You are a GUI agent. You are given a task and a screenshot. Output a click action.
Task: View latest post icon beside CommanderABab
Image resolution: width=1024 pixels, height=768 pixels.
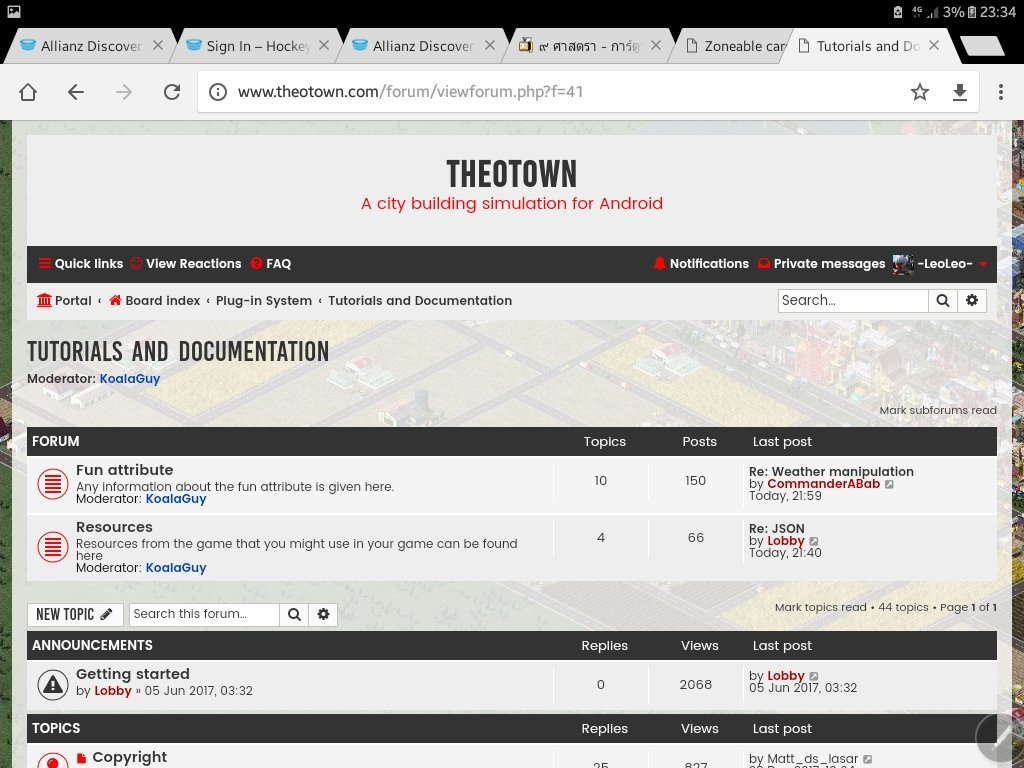coord(889,485)
